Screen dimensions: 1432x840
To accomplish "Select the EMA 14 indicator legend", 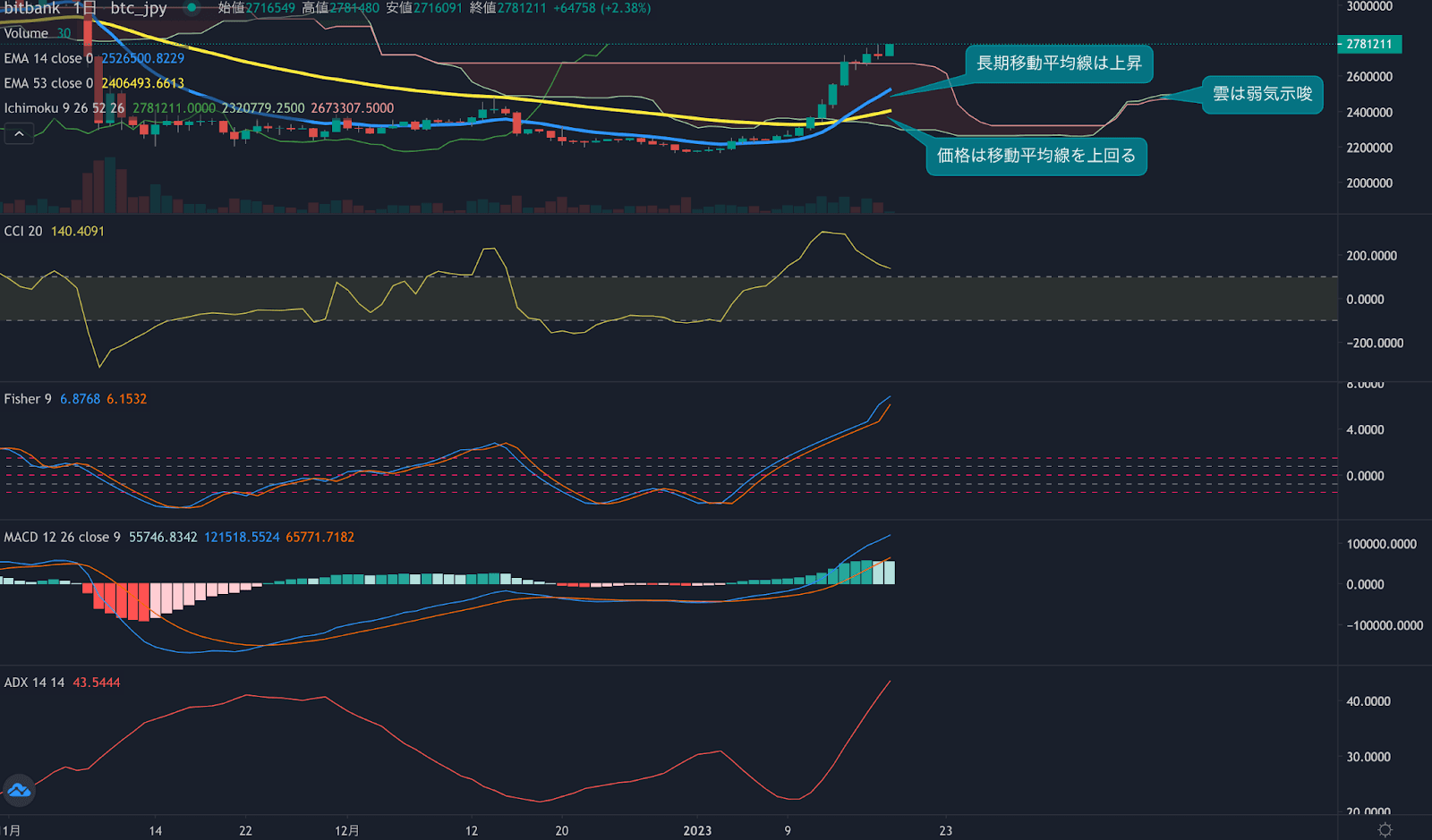I will pyautogui.click(x=48, y=58).
